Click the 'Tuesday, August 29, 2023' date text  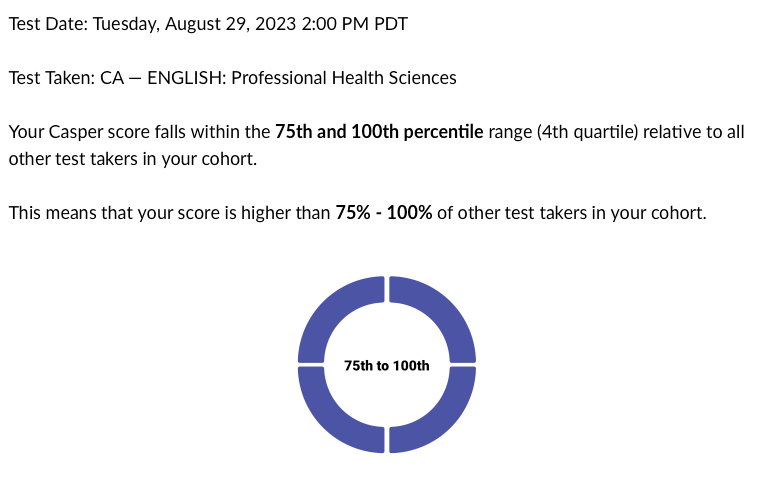(194, 24)
